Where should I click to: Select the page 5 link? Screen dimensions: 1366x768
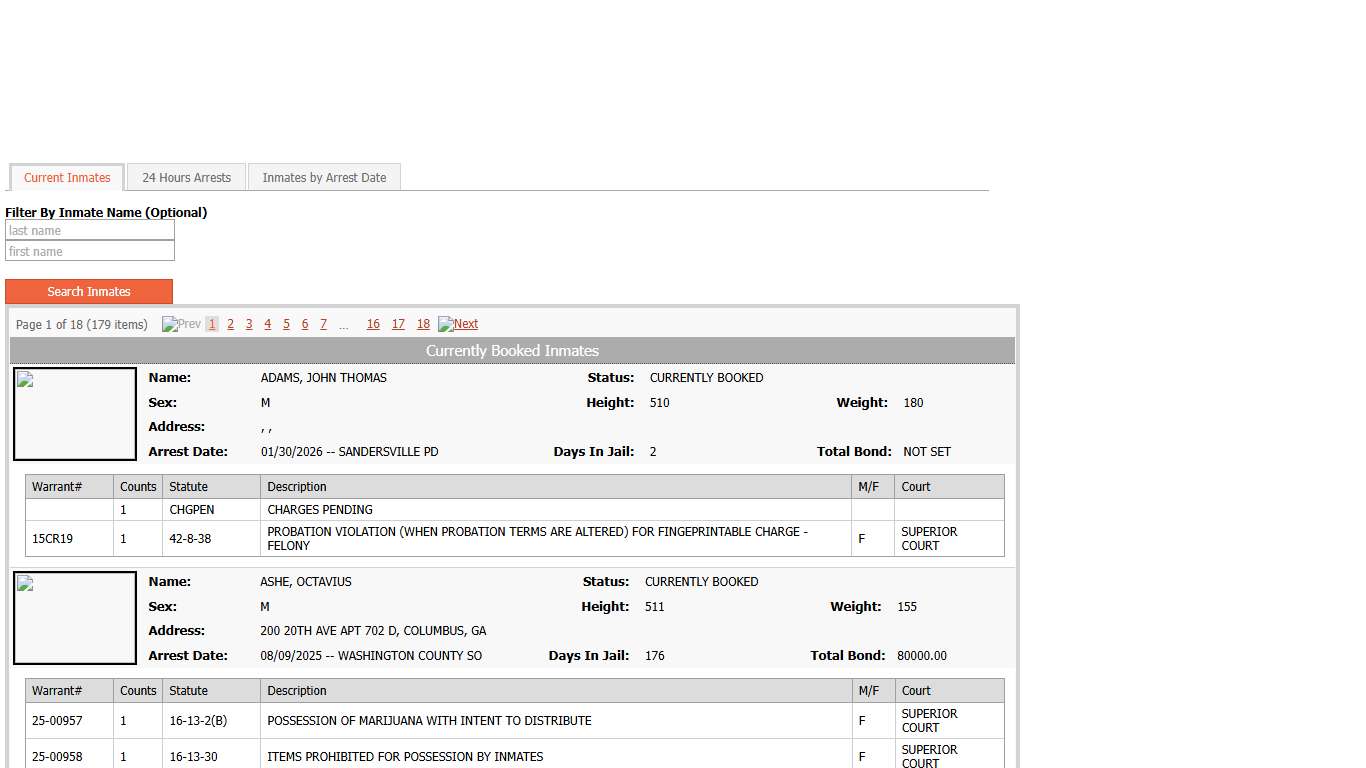click(286, 324)
